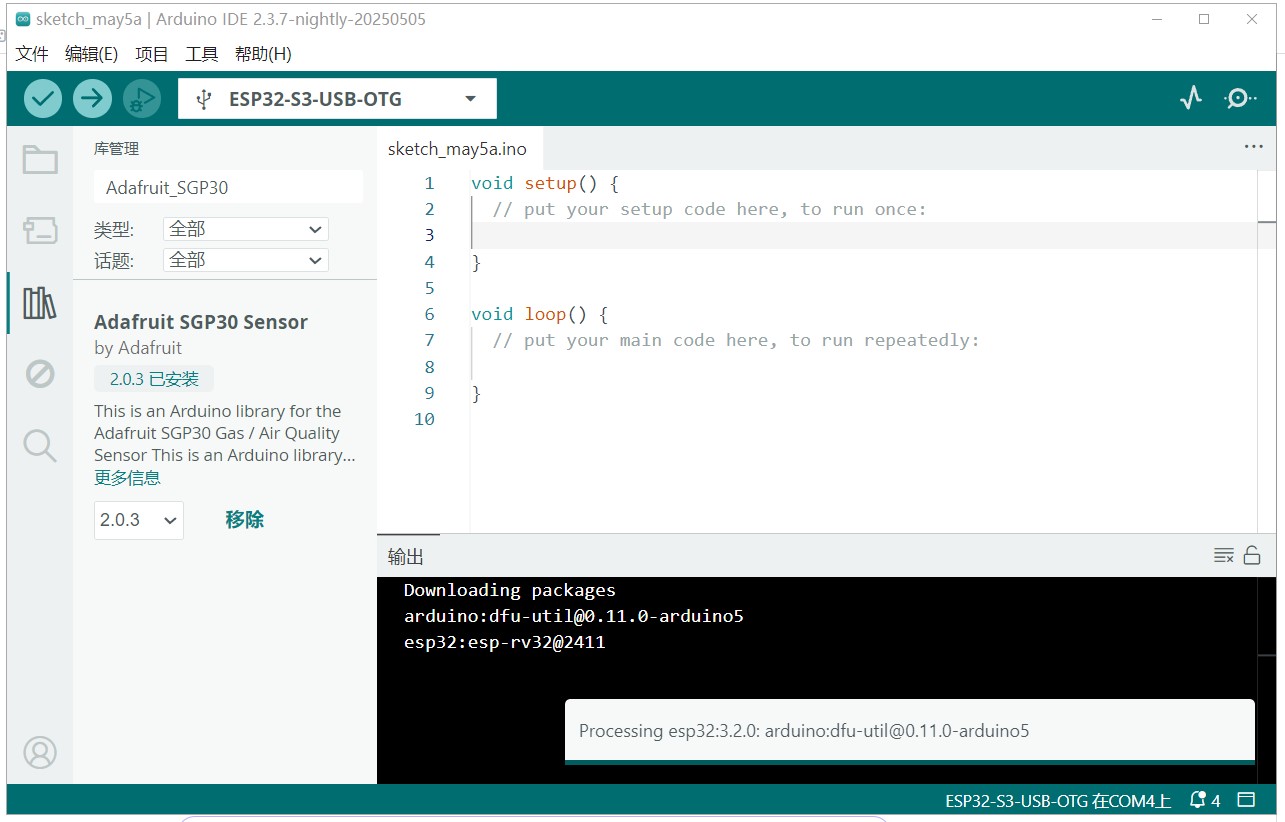Click the 移除 button

[x=245, y=520]
